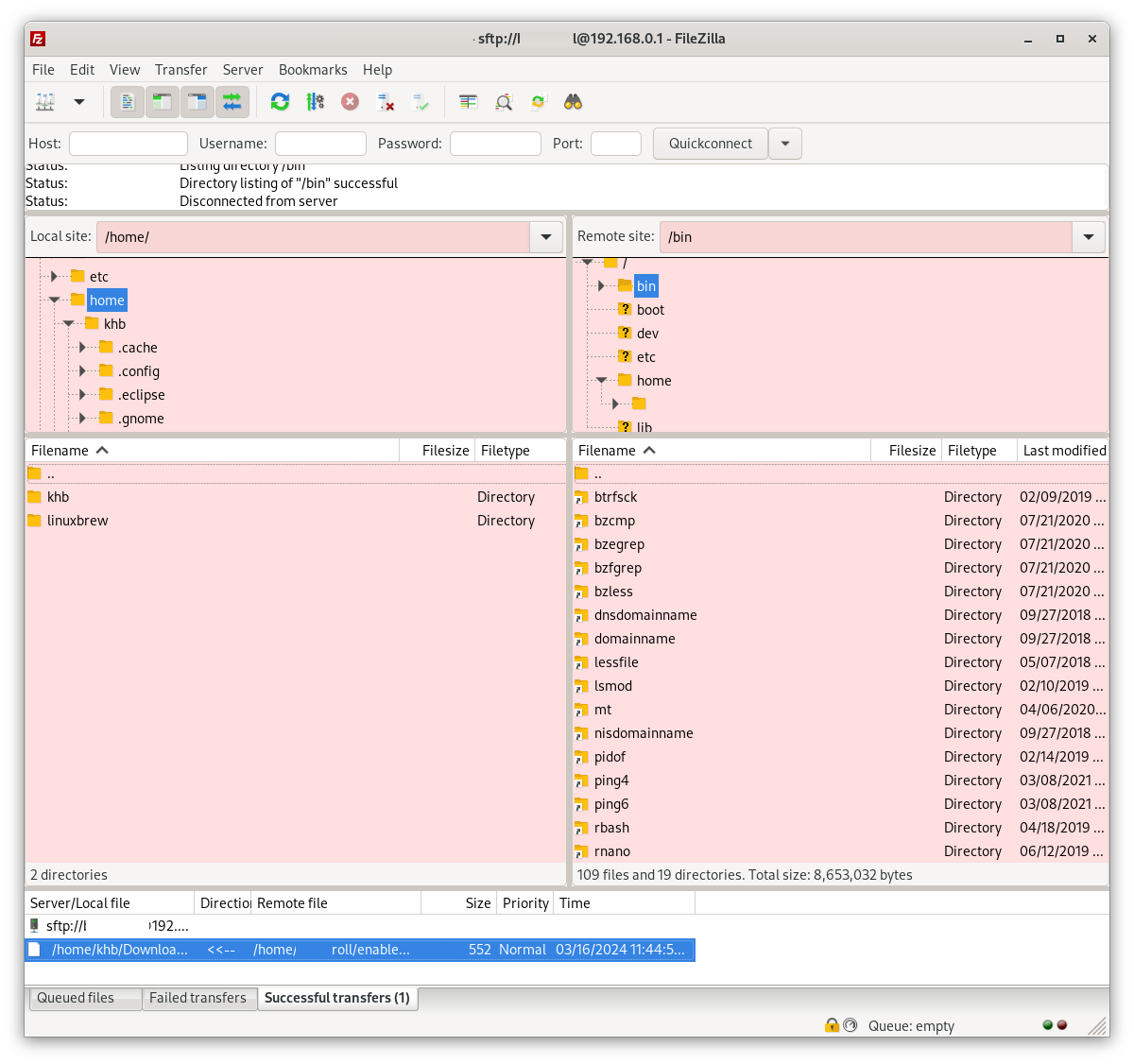
Task: Toggle the local directory tree view
Action: pos(162,101)
